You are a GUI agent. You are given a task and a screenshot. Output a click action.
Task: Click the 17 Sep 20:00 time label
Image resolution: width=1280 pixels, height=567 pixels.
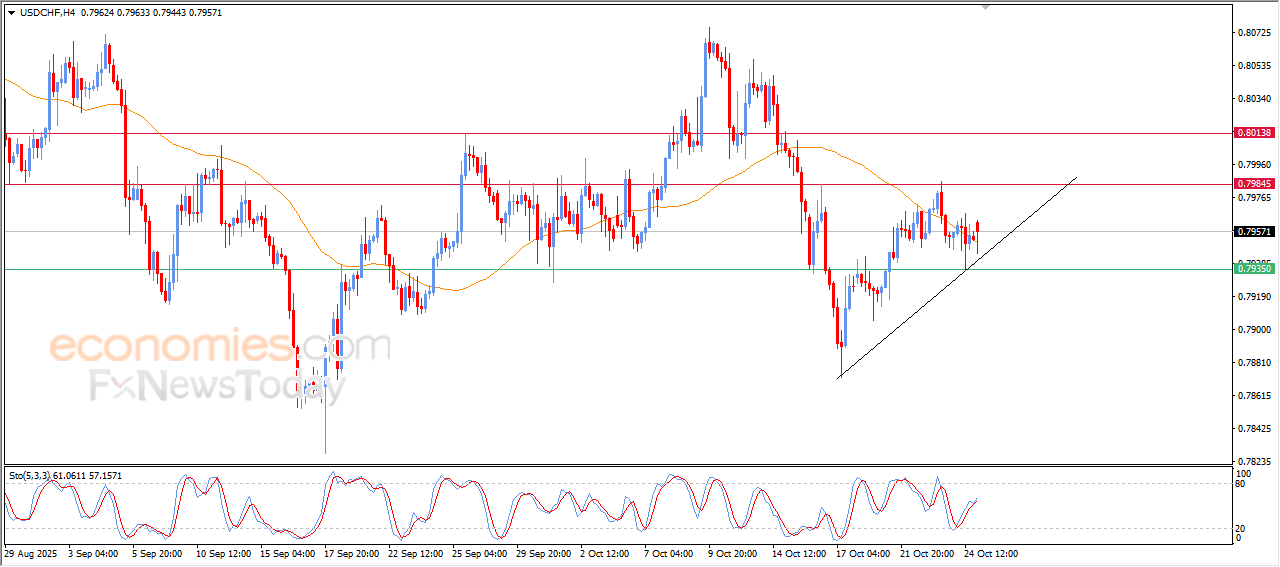point(353,553)
